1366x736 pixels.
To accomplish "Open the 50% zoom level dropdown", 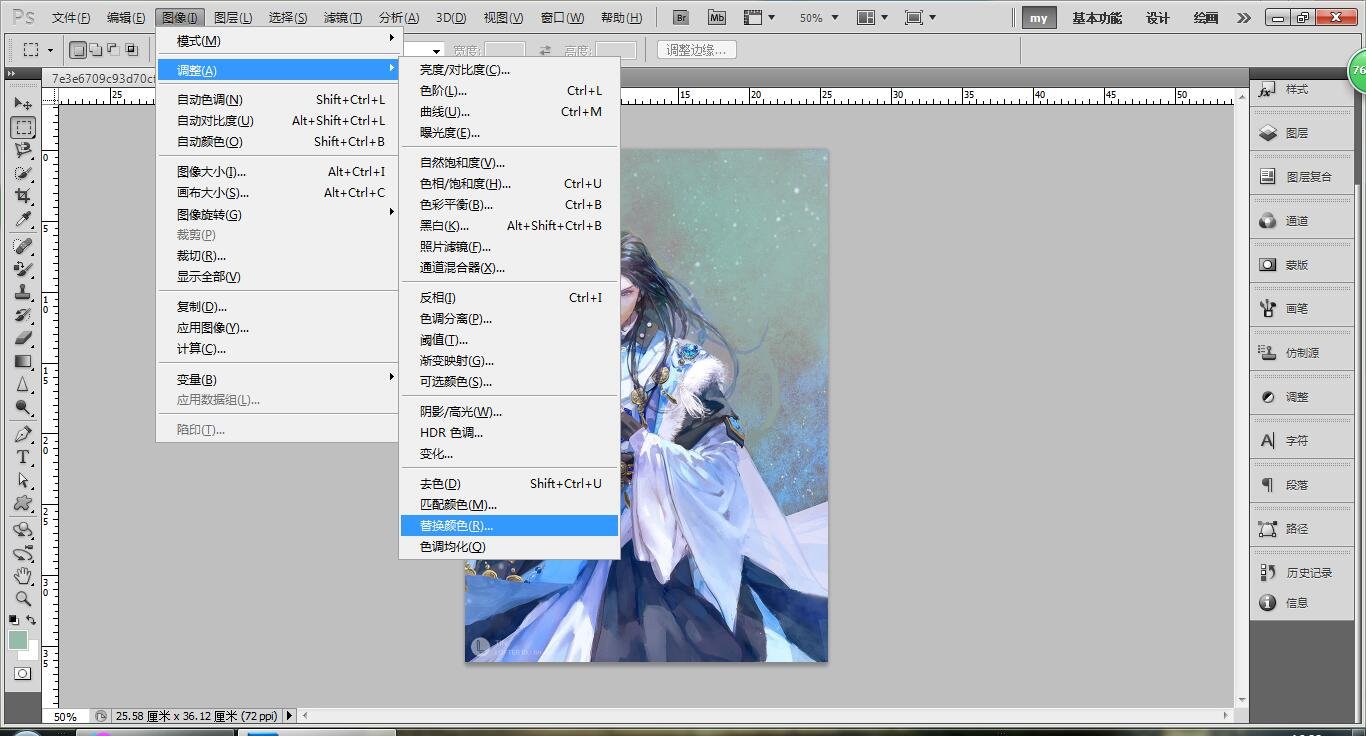I will click(819, 18).
